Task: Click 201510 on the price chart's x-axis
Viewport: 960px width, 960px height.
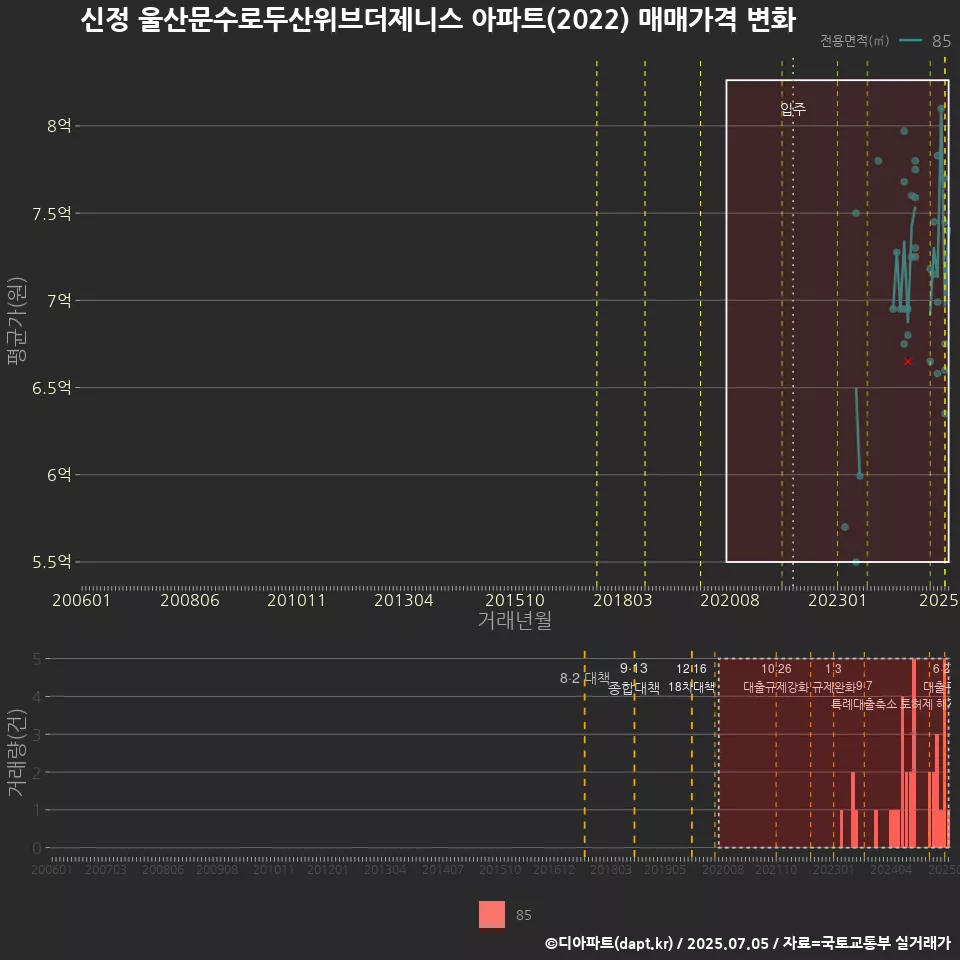Action: [x=515, y=599]
